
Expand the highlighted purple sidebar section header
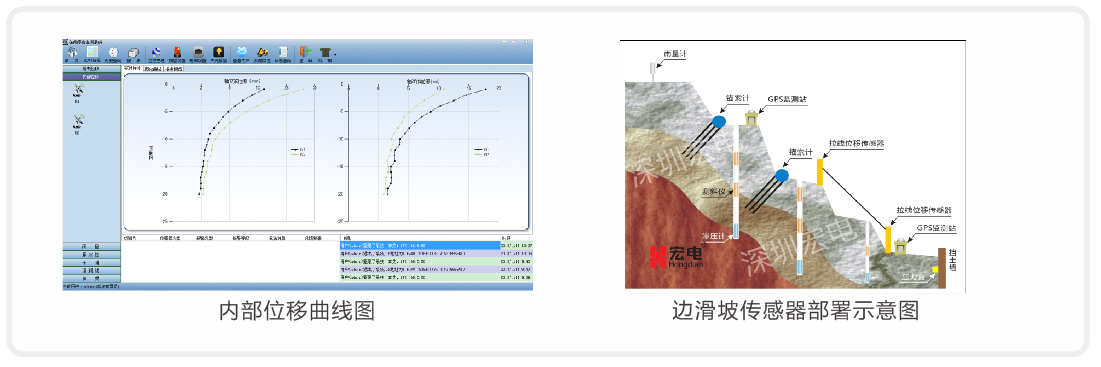(91, 76)
